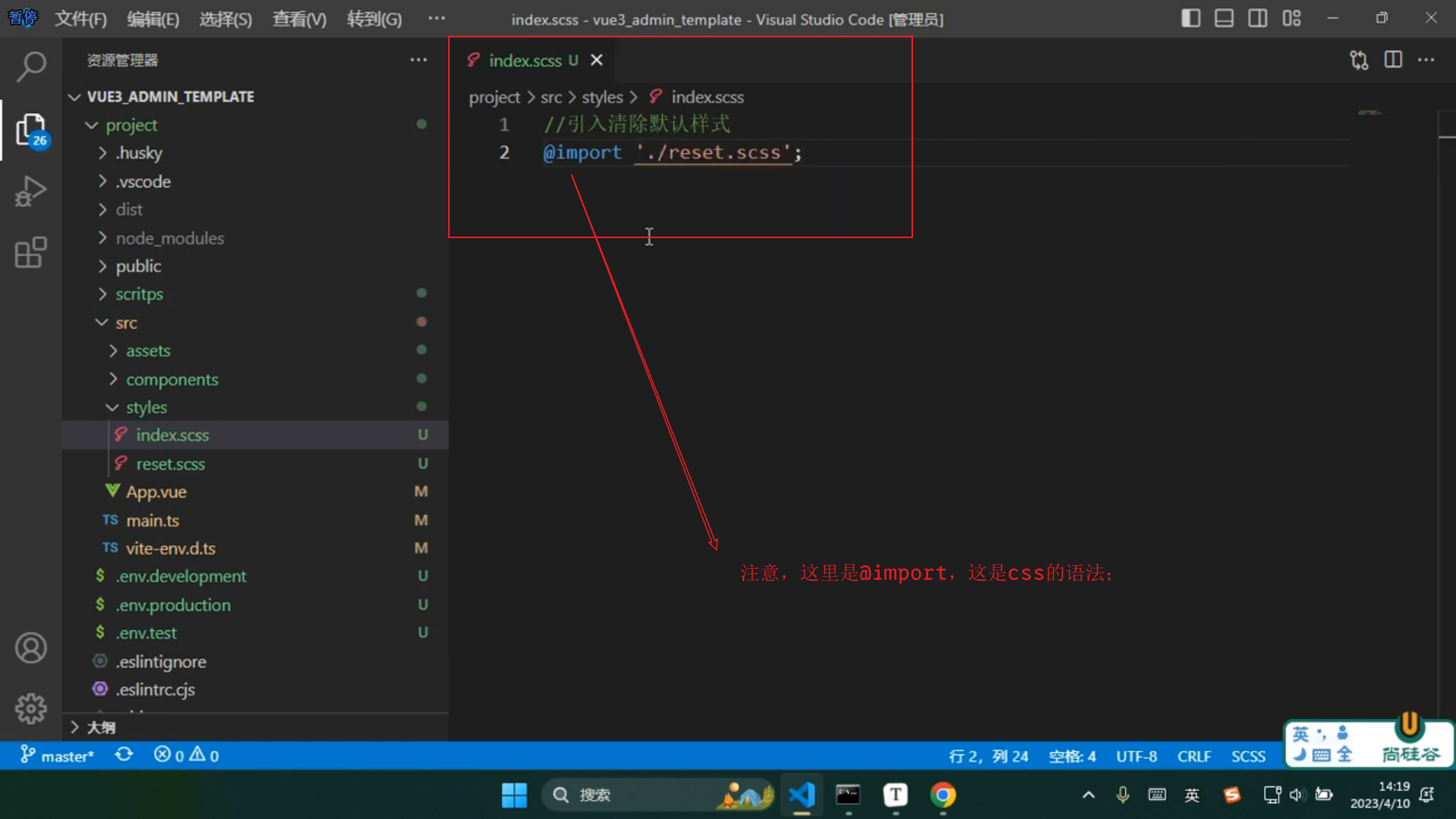The image size is (1456, 819).
Task: Open the errors and warnings indicator
Action: pos(187,755)
